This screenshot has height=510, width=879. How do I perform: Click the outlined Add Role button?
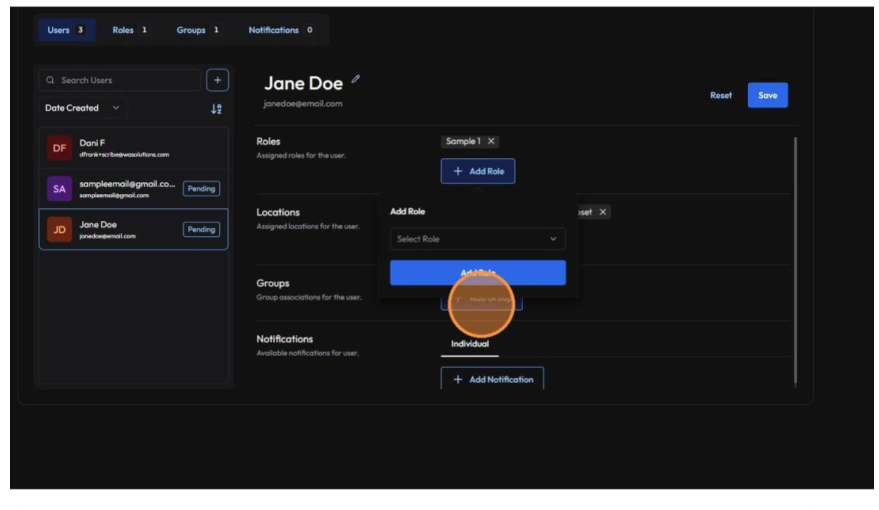click(478, 171)
